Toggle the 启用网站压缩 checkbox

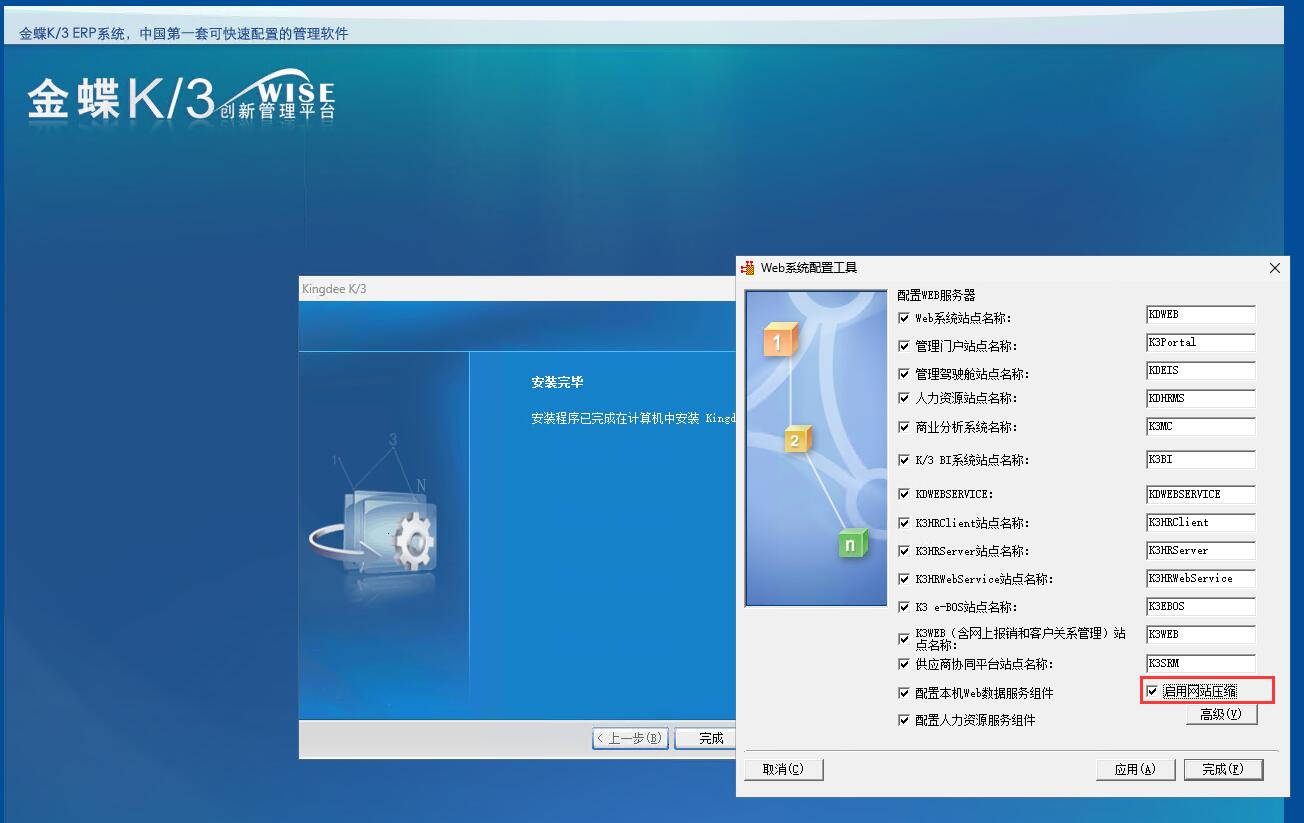click(1152, 691)
